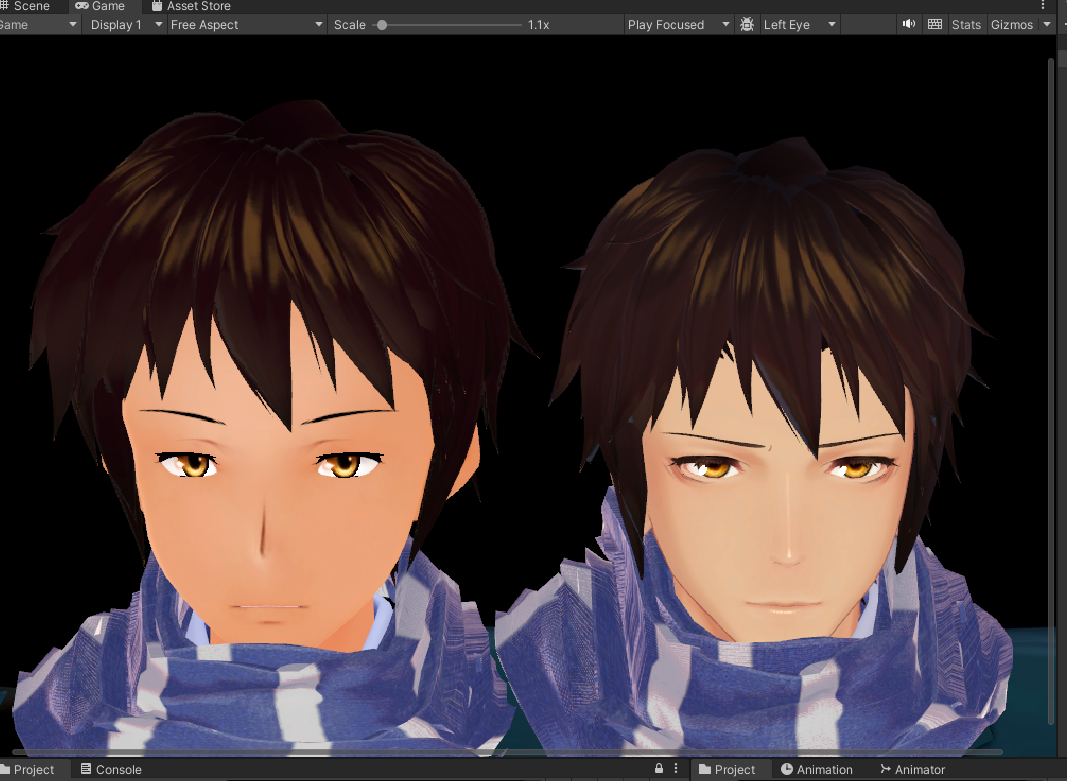The image size is (1067, 781).
Task: Toggle the Mute Audio speaker icon
Action: [908, 24]
